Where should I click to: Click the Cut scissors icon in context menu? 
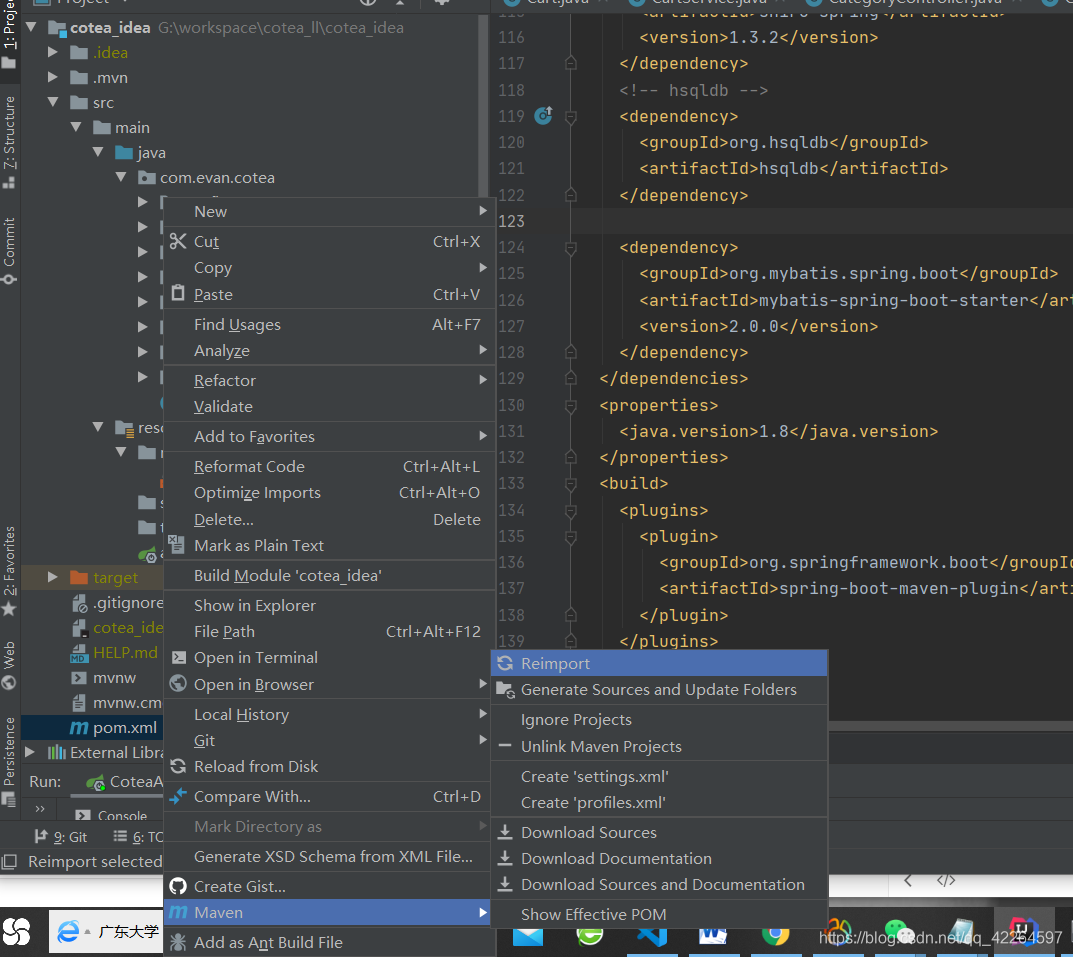pyautogui.click(x=178, y=242)
